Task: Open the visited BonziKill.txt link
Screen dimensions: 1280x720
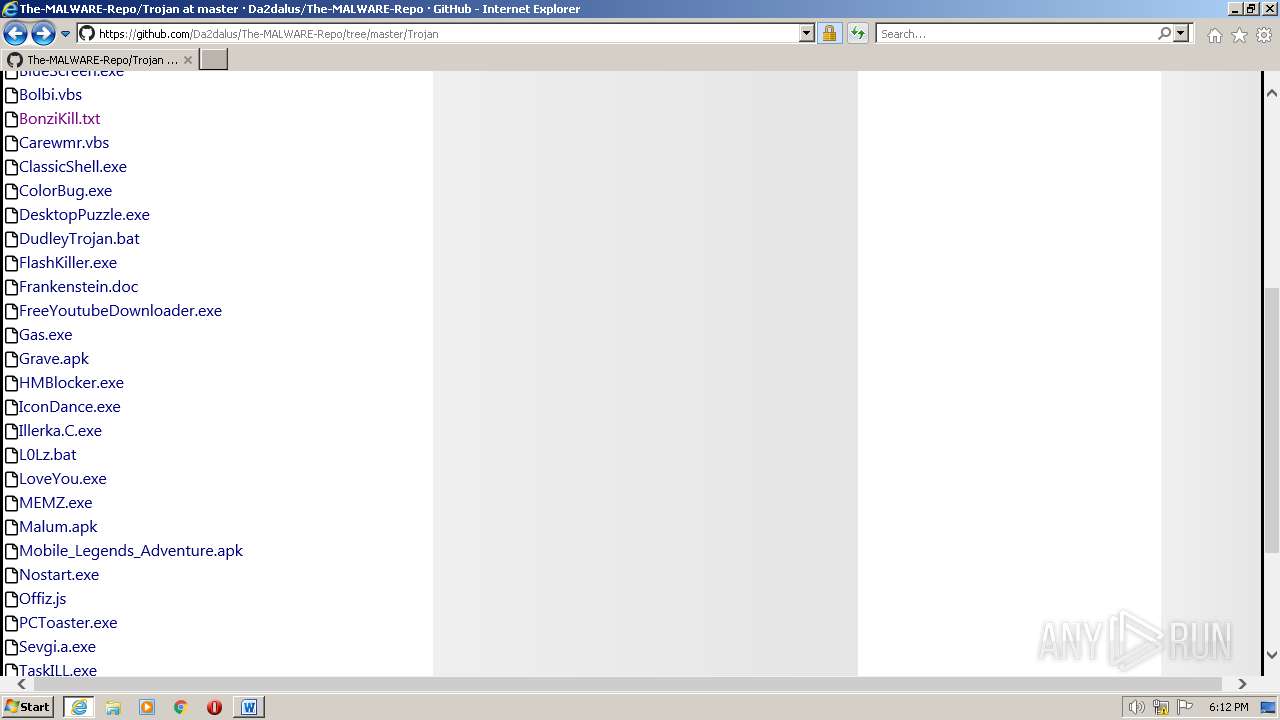Action: 59,119
